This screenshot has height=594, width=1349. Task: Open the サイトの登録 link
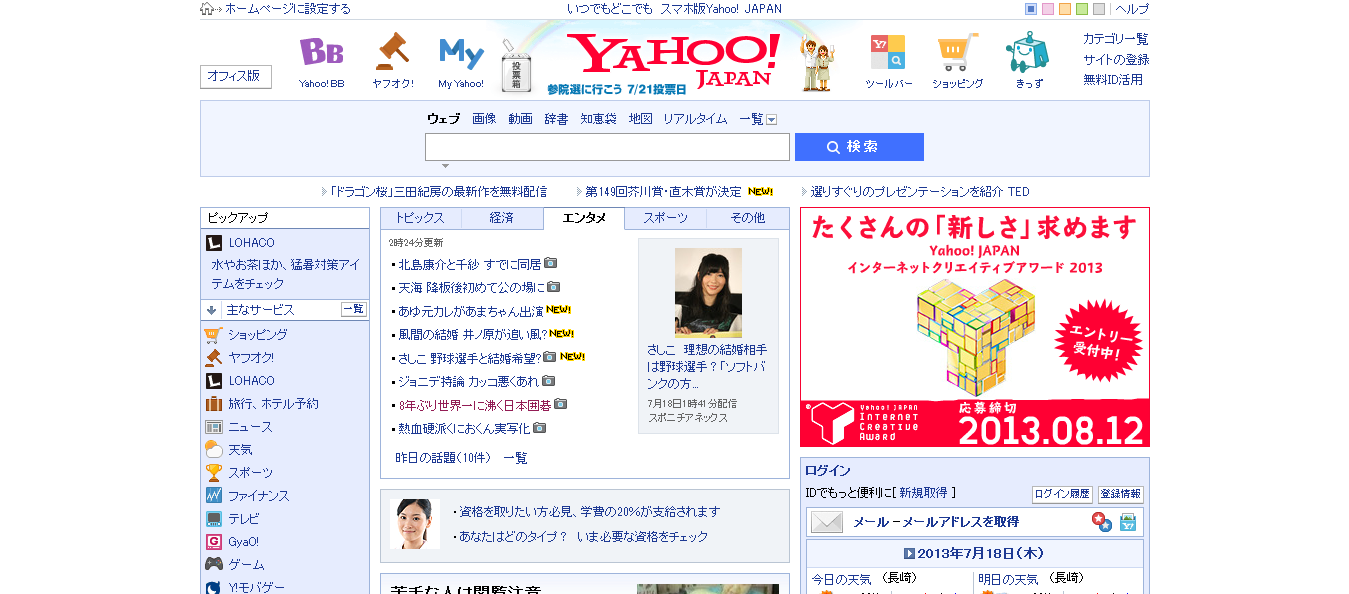tap(1116, 59)
